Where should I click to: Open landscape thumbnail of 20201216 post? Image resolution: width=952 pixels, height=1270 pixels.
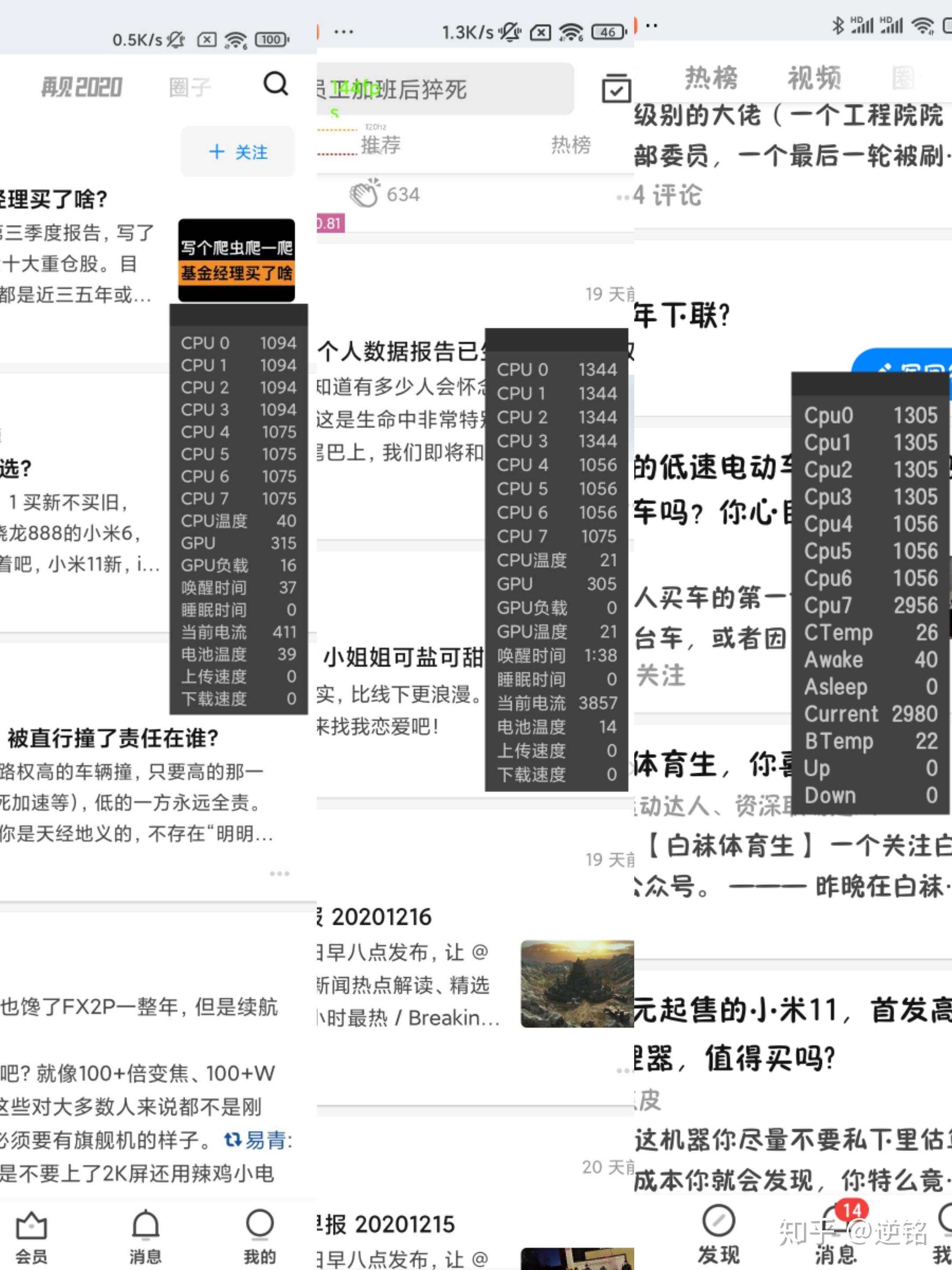pos(577,983)
